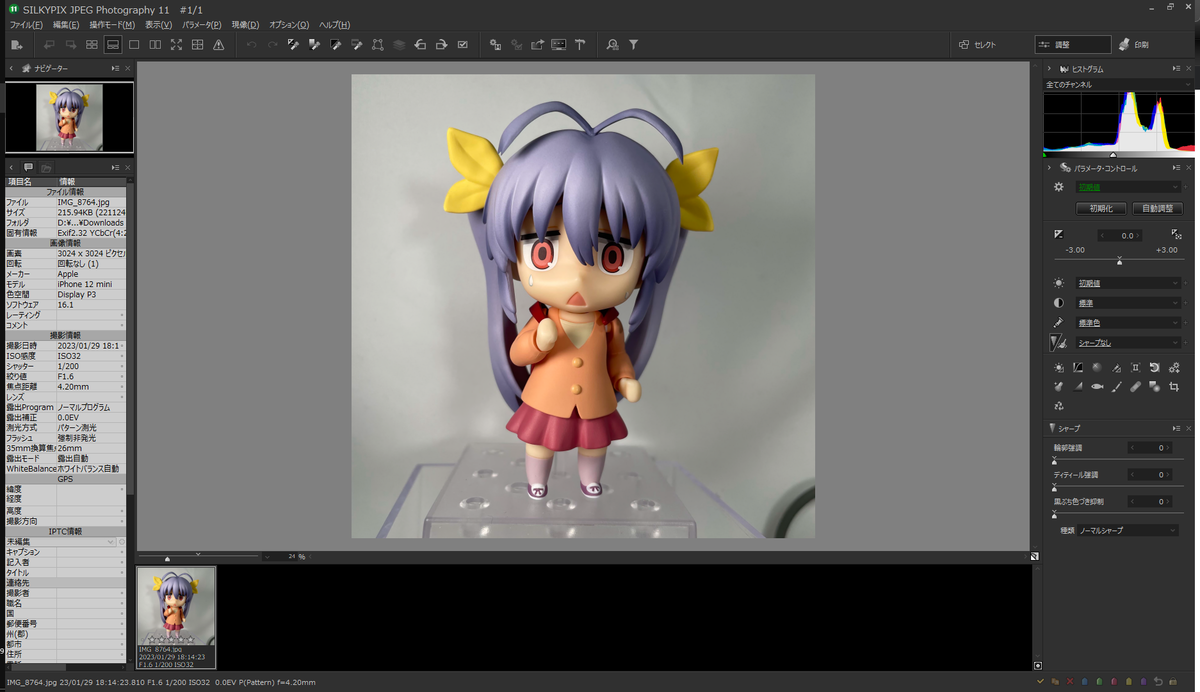Viewport: 1200px width, 692px height.
Task: Decrease the ディティール強調 value with left arrow
Action: [x=1132, y=475]
